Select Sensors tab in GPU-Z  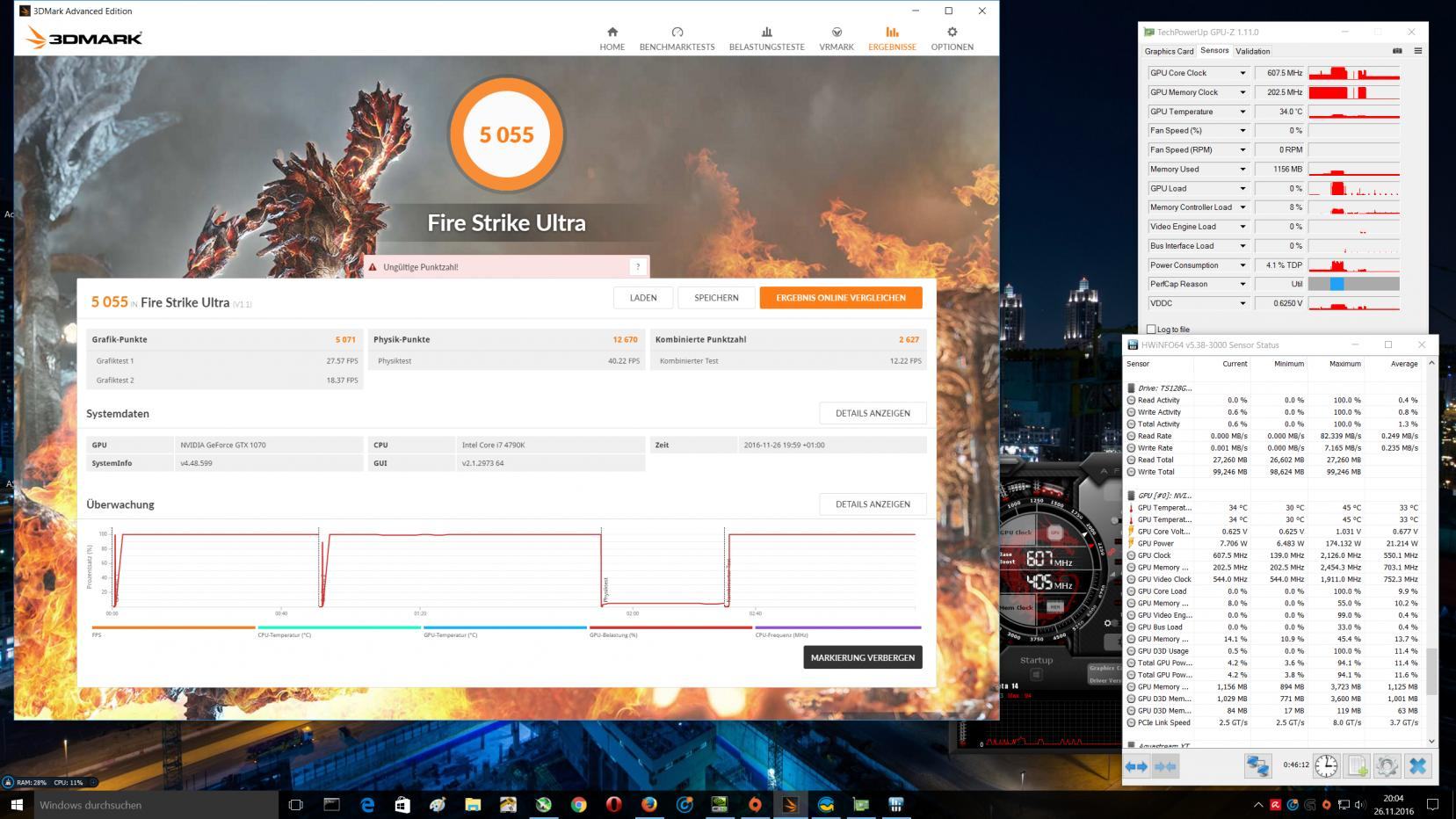pyautogui.click(x=1214, y=51)
